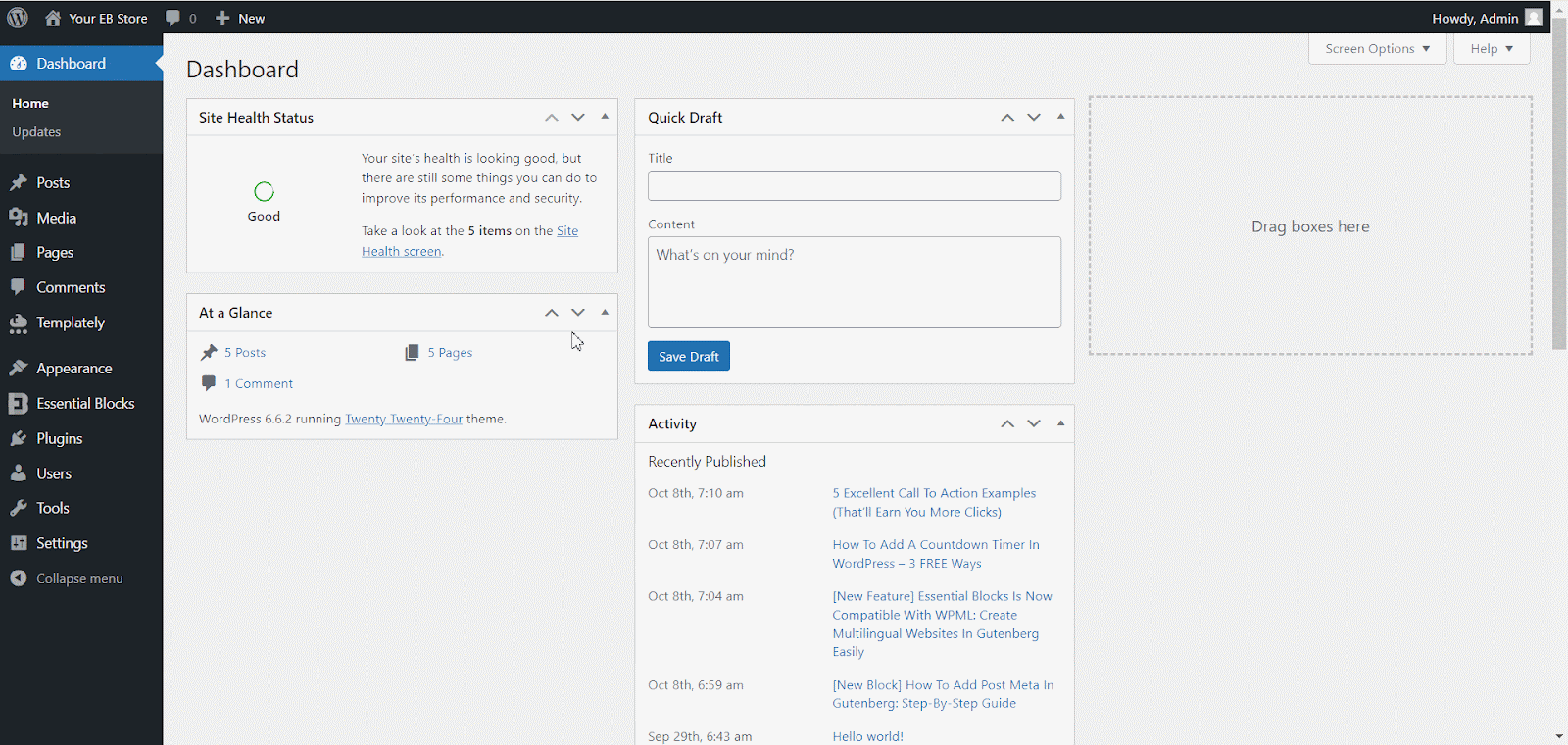Open the Help dropdown tab
Viewport: 1568px width, 745px height.
tap(1492, 49)
